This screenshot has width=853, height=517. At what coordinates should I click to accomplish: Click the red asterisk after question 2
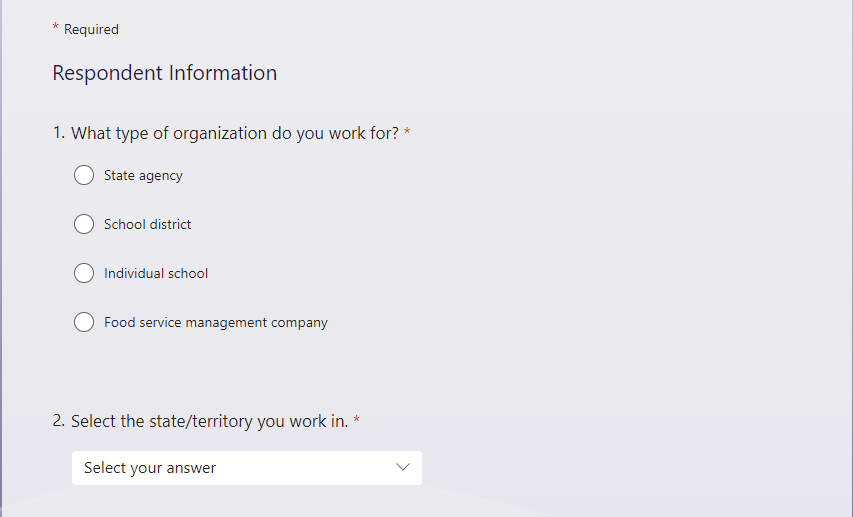point(356,421)
